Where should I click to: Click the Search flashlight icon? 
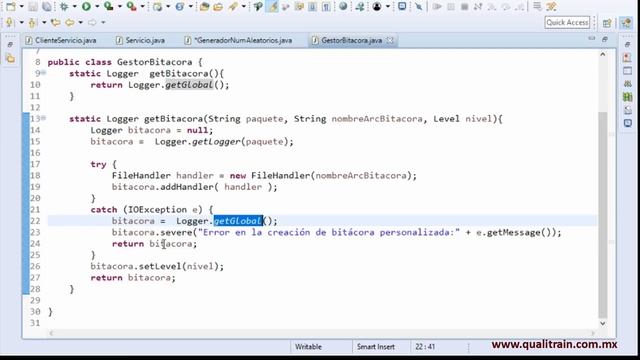(233, 6)
